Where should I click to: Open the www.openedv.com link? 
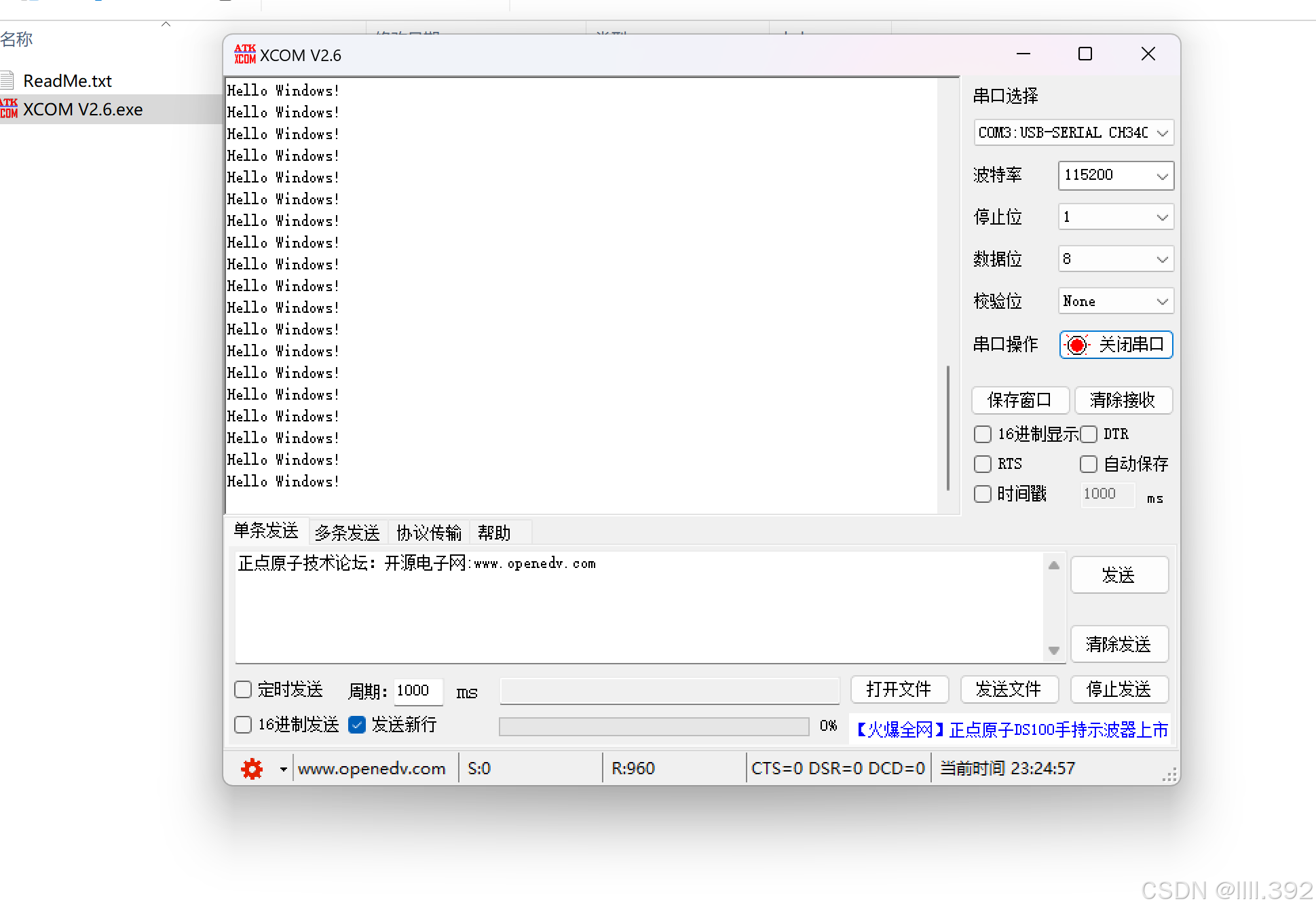372,767
